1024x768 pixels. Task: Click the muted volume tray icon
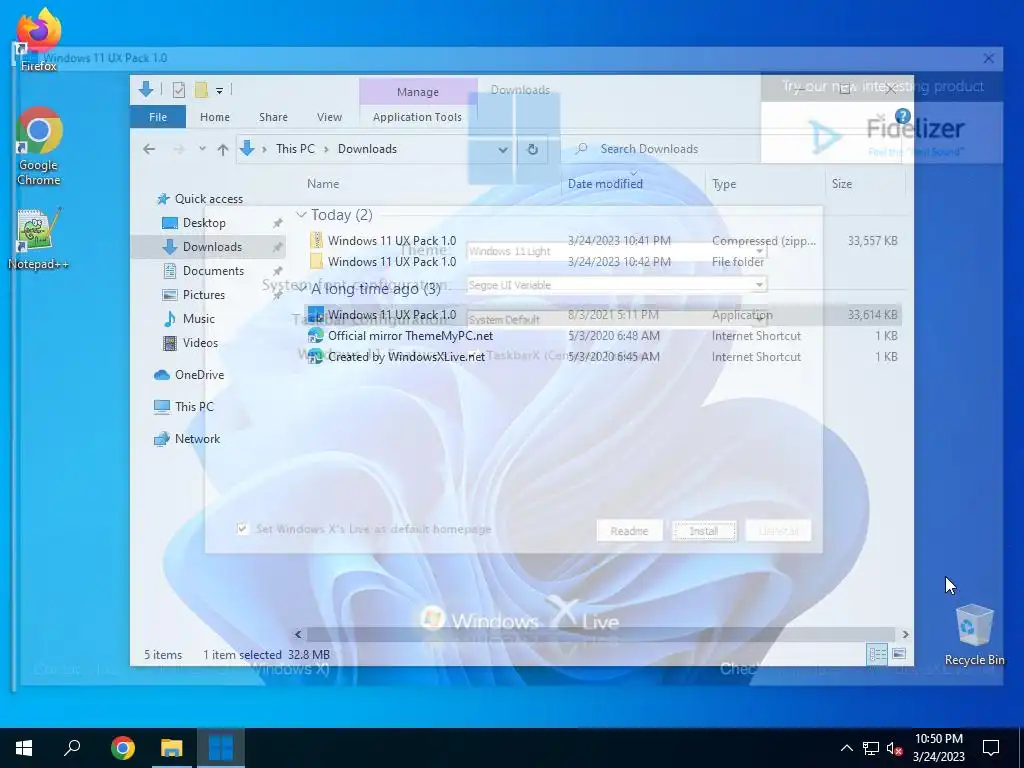[894, 748]
